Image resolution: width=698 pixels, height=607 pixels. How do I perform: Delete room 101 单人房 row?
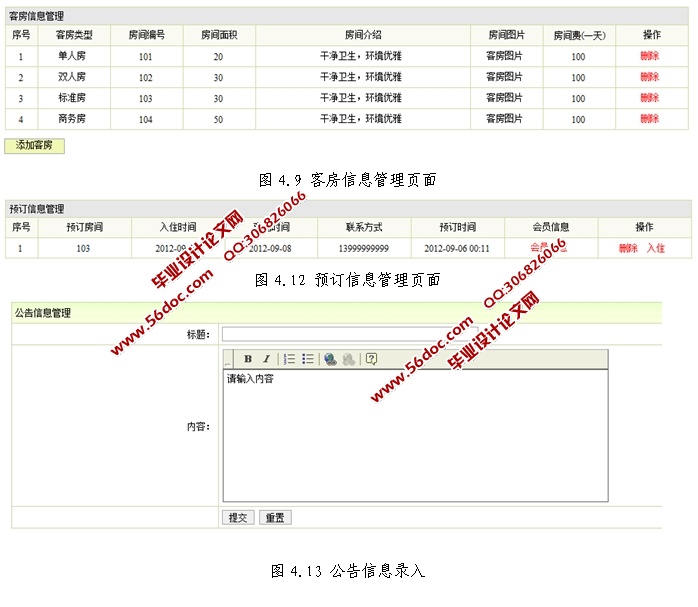pos(649,56)
